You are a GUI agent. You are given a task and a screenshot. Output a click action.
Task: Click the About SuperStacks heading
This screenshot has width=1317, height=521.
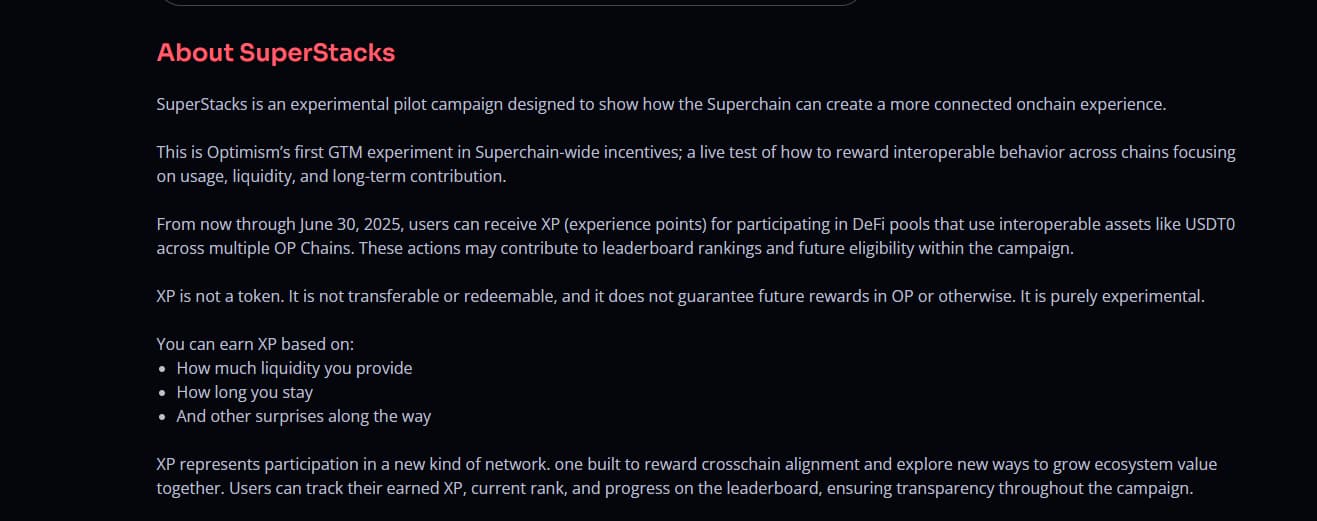276,53
